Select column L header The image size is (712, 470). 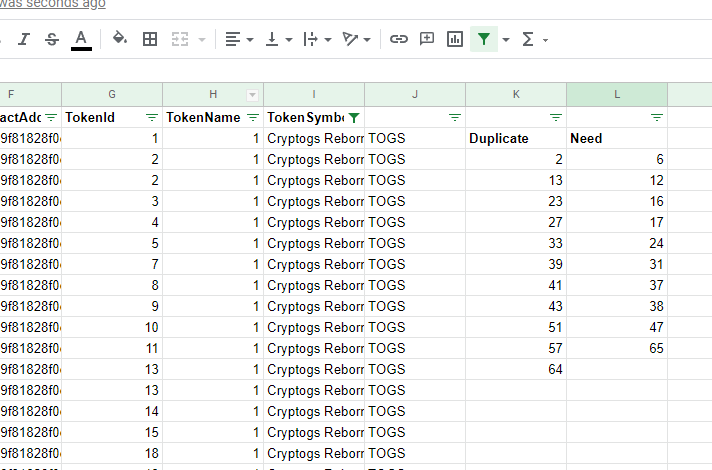pyautogui.click(x=617, y=94)
